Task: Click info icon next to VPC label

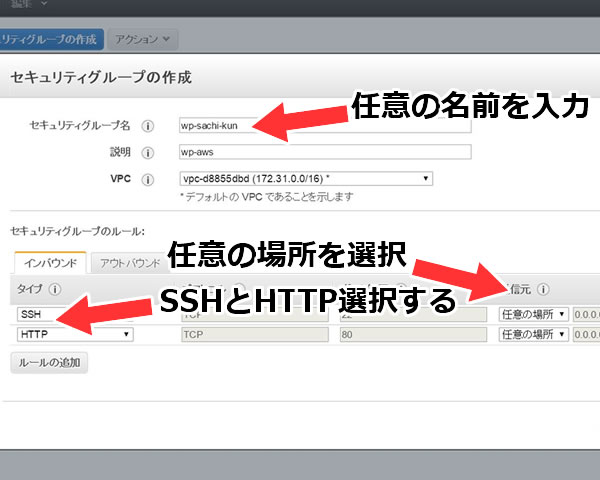Action: (x=148, y=180)
